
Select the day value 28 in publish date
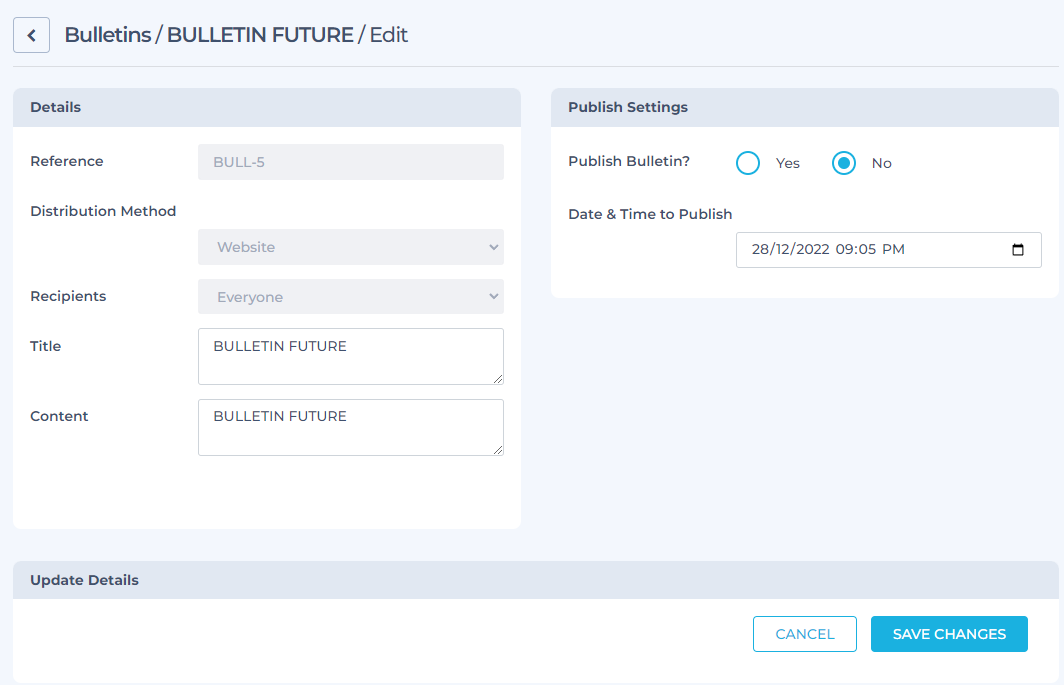click(760, 250)
